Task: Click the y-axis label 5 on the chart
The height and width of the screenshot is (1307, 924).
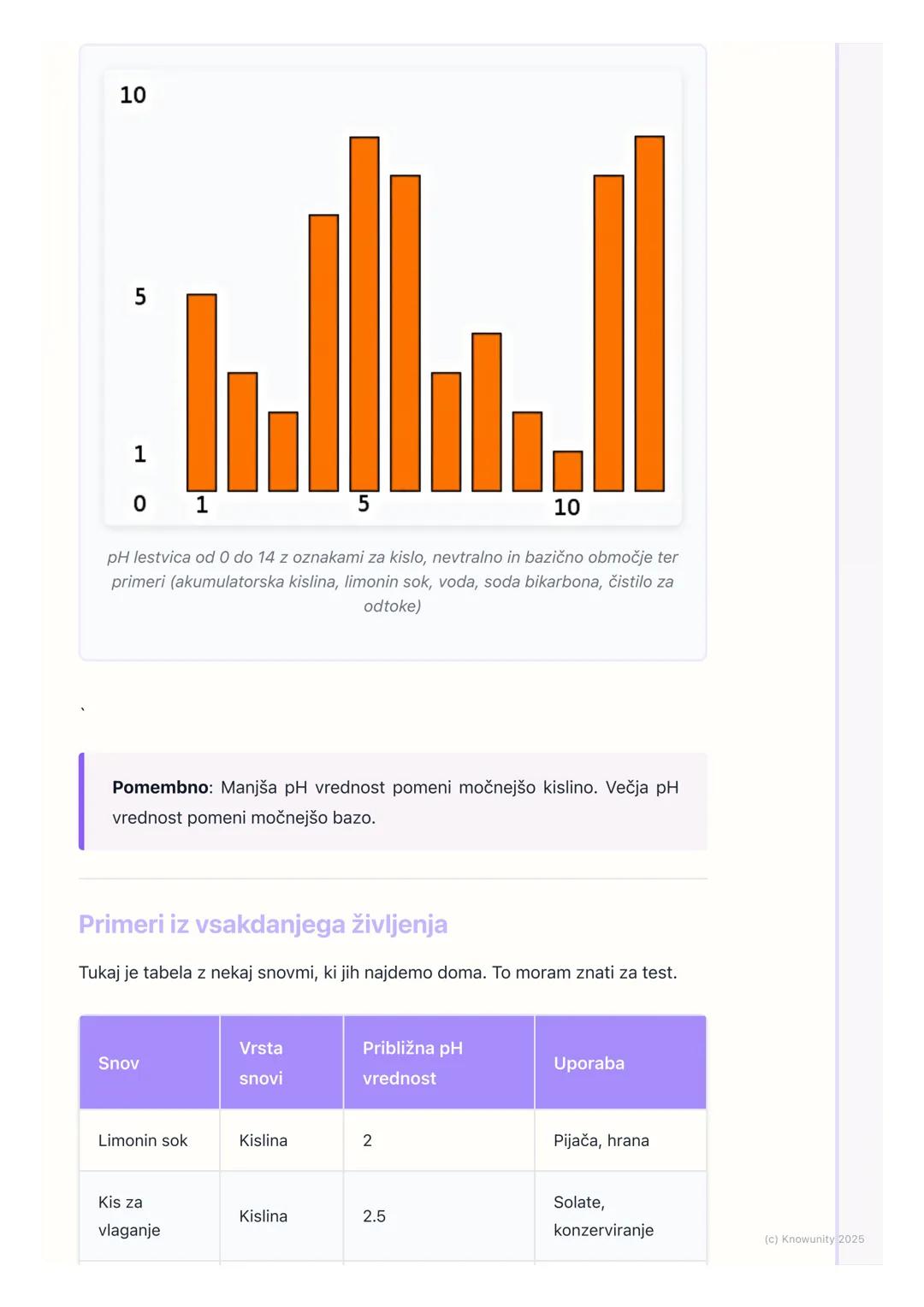Action: tap(140, 297)
